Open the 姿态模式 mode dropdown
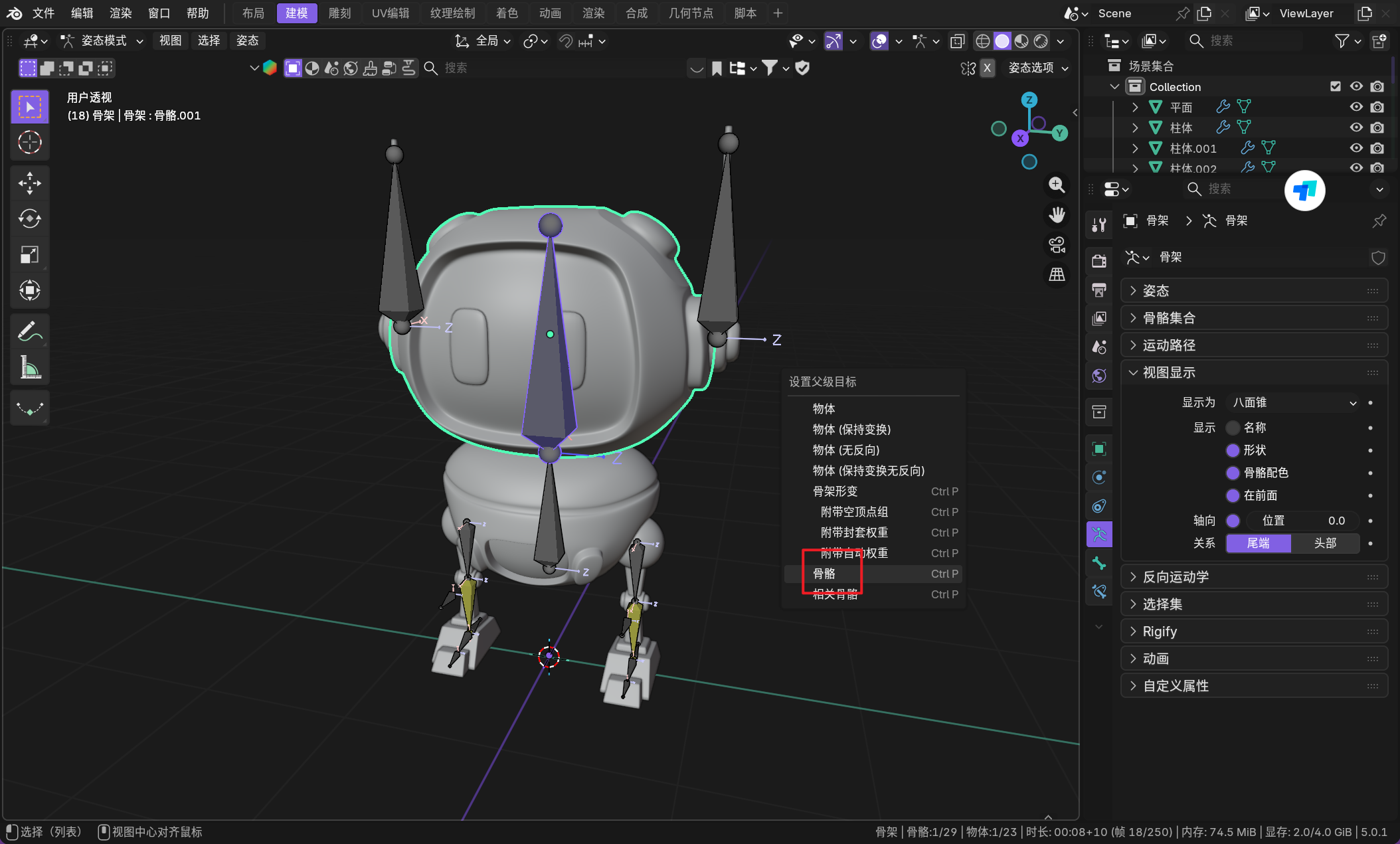The image size is (1400, 844). click(x=103, y=41)
